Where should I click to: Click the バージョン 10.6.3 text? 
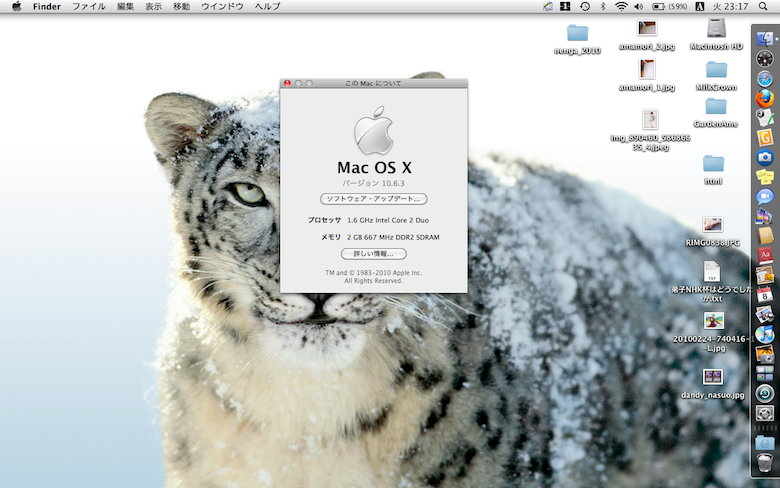pos(373,183)
